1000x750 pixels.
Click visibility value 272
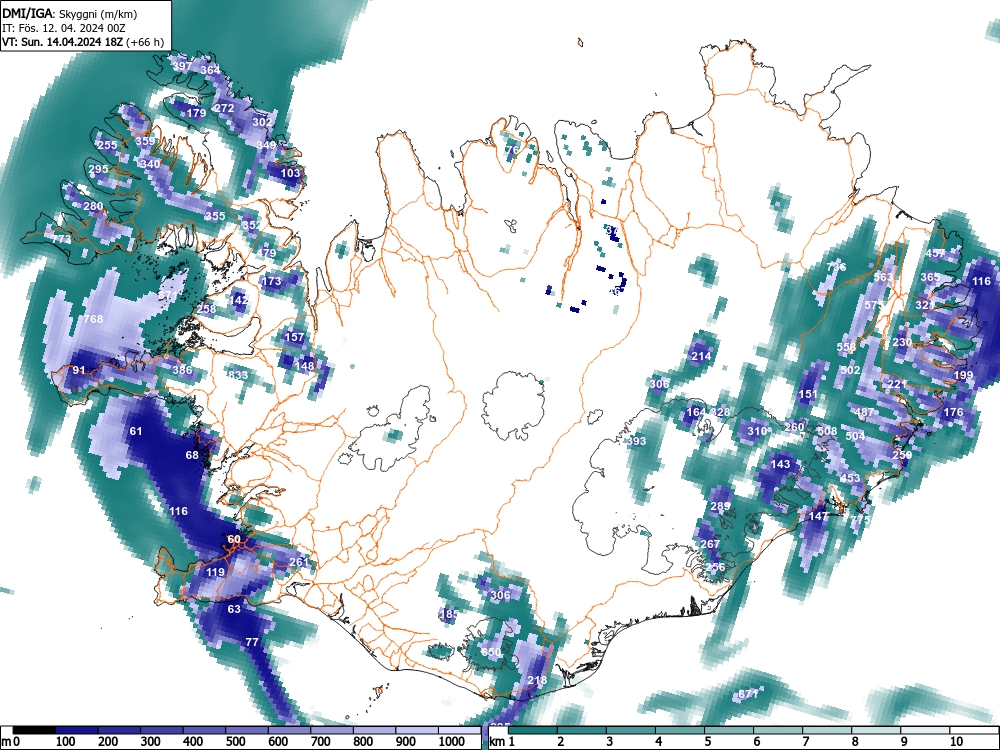tap(224, 108)
